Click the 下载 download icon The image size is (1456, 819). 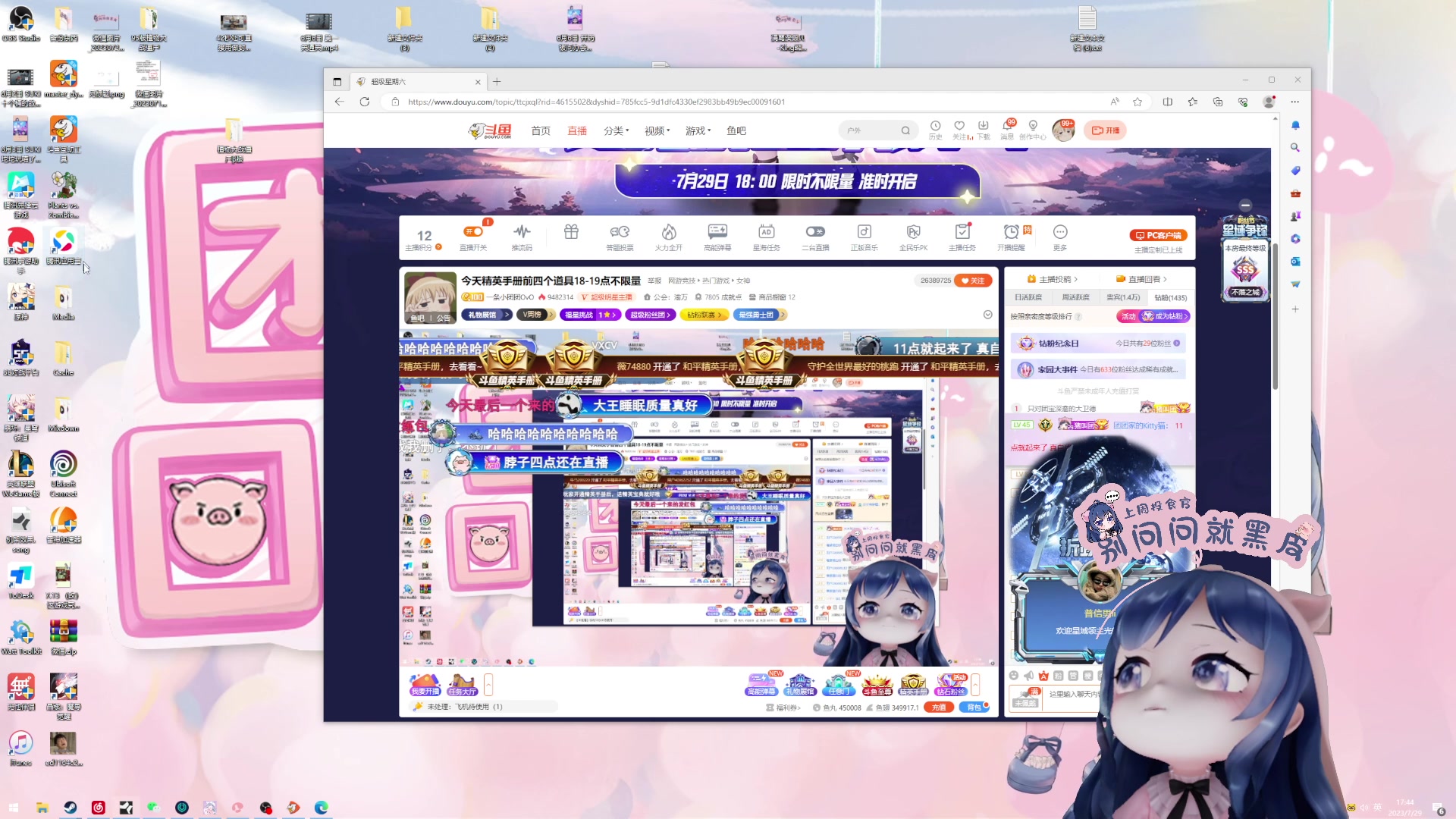(983, 127)
